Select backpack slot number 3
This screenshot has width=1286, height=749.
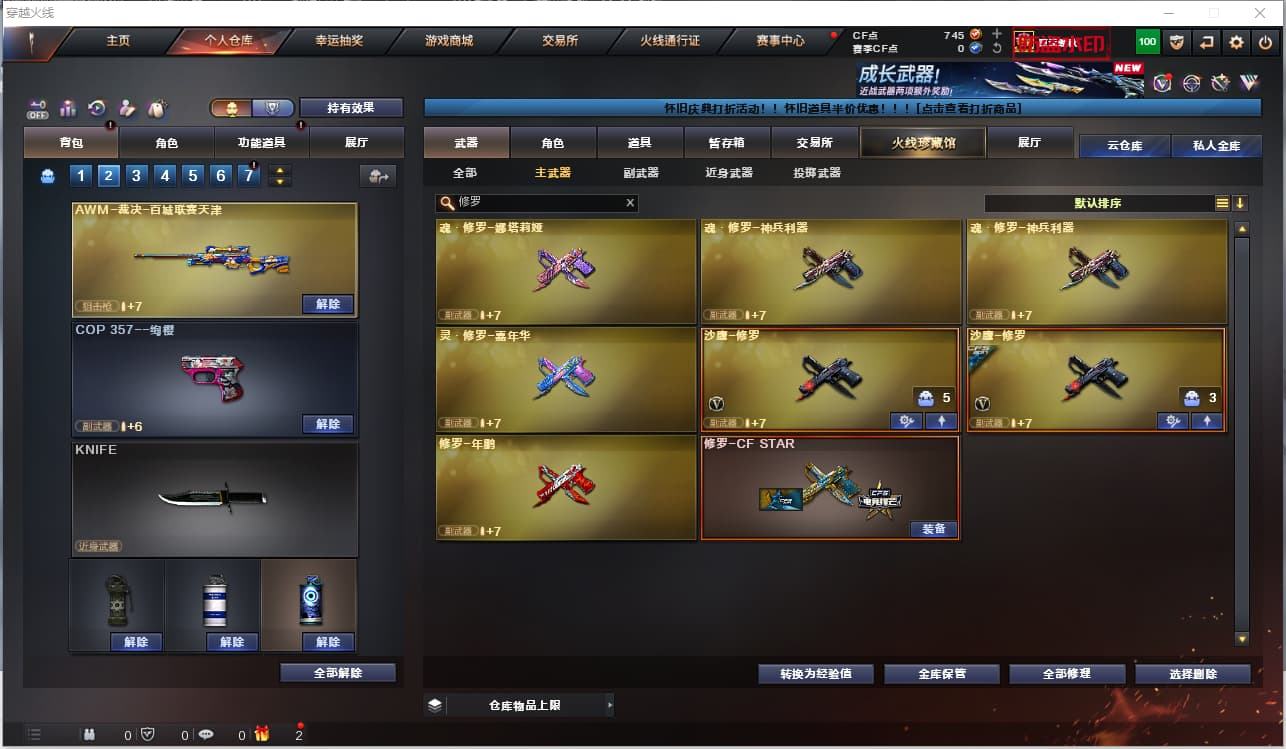137,176
